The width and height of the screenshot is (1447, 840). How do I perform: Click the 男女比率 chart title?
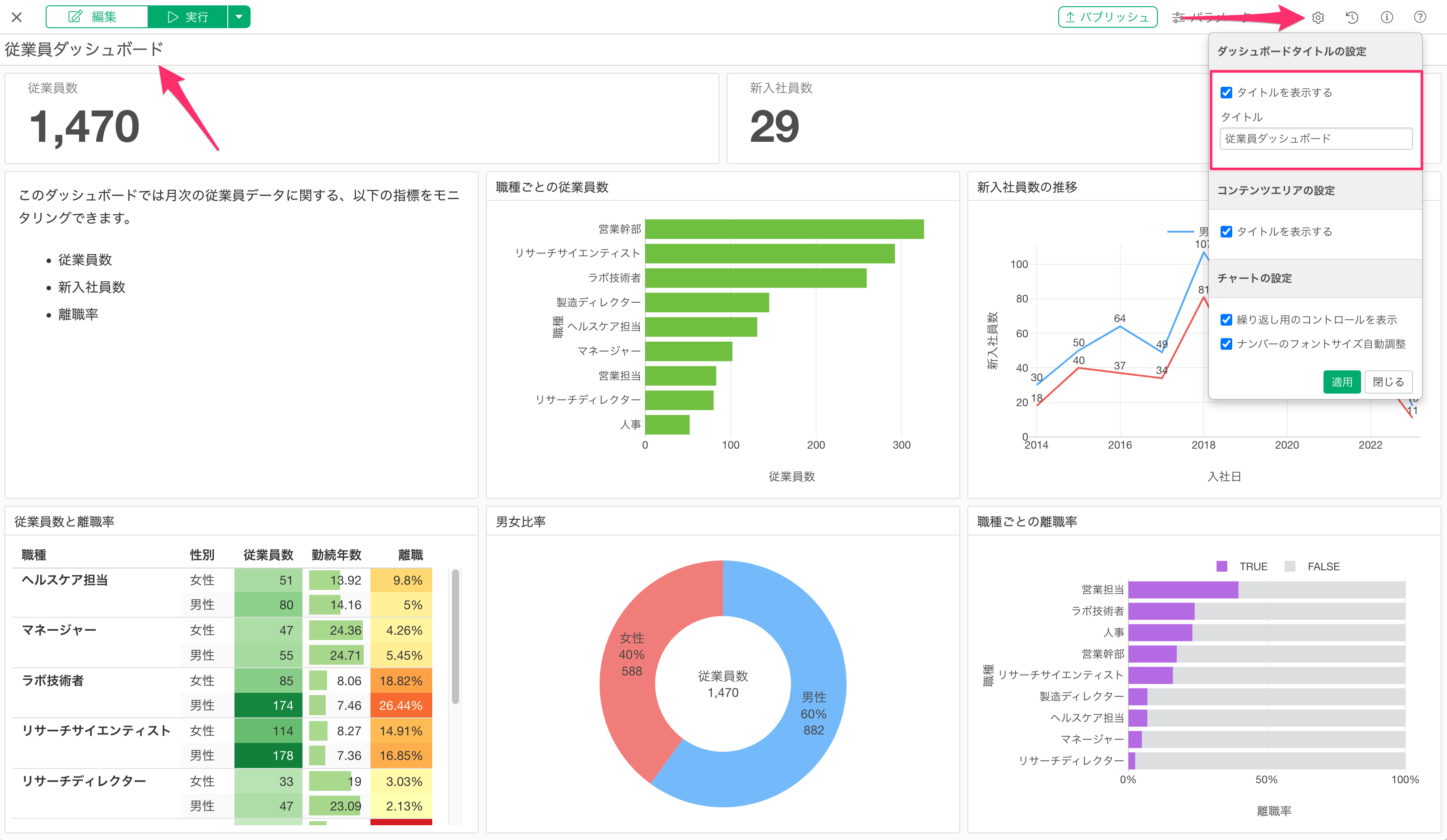[520, 522]
